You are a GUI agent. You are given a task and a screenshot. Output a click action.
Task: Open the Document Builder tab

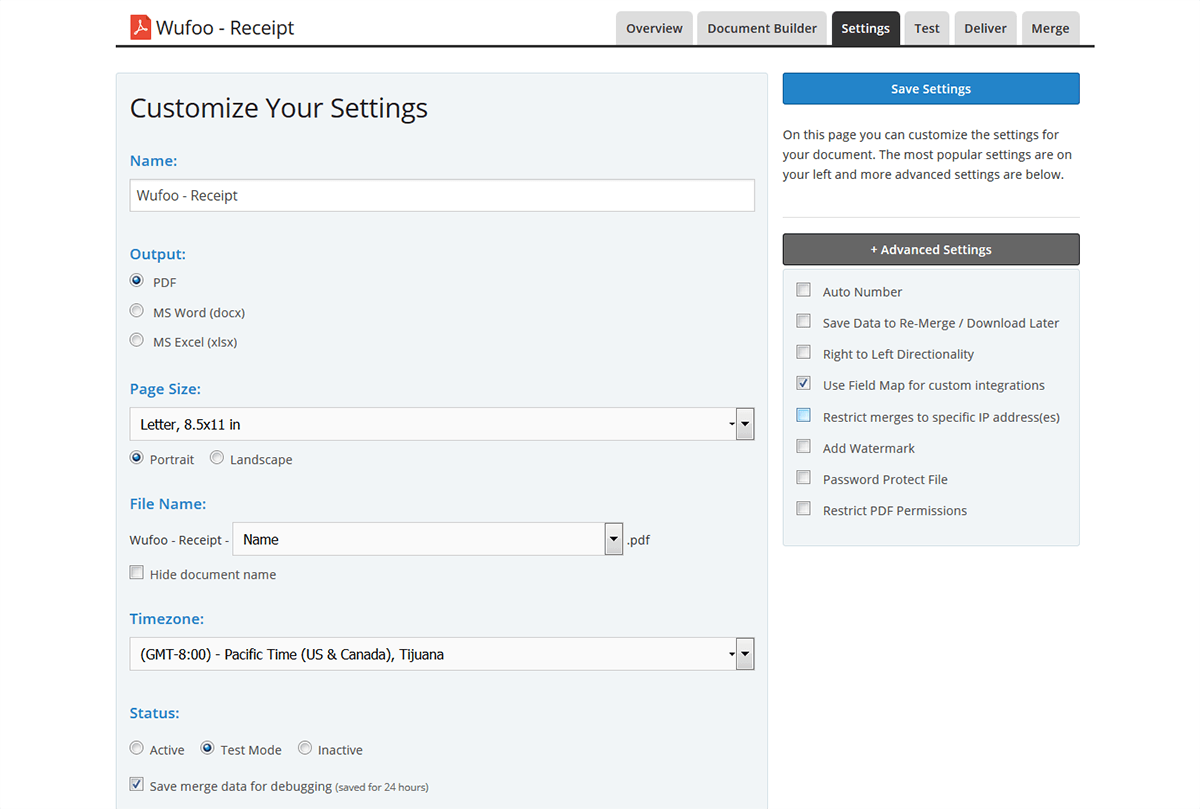[762, 29]
